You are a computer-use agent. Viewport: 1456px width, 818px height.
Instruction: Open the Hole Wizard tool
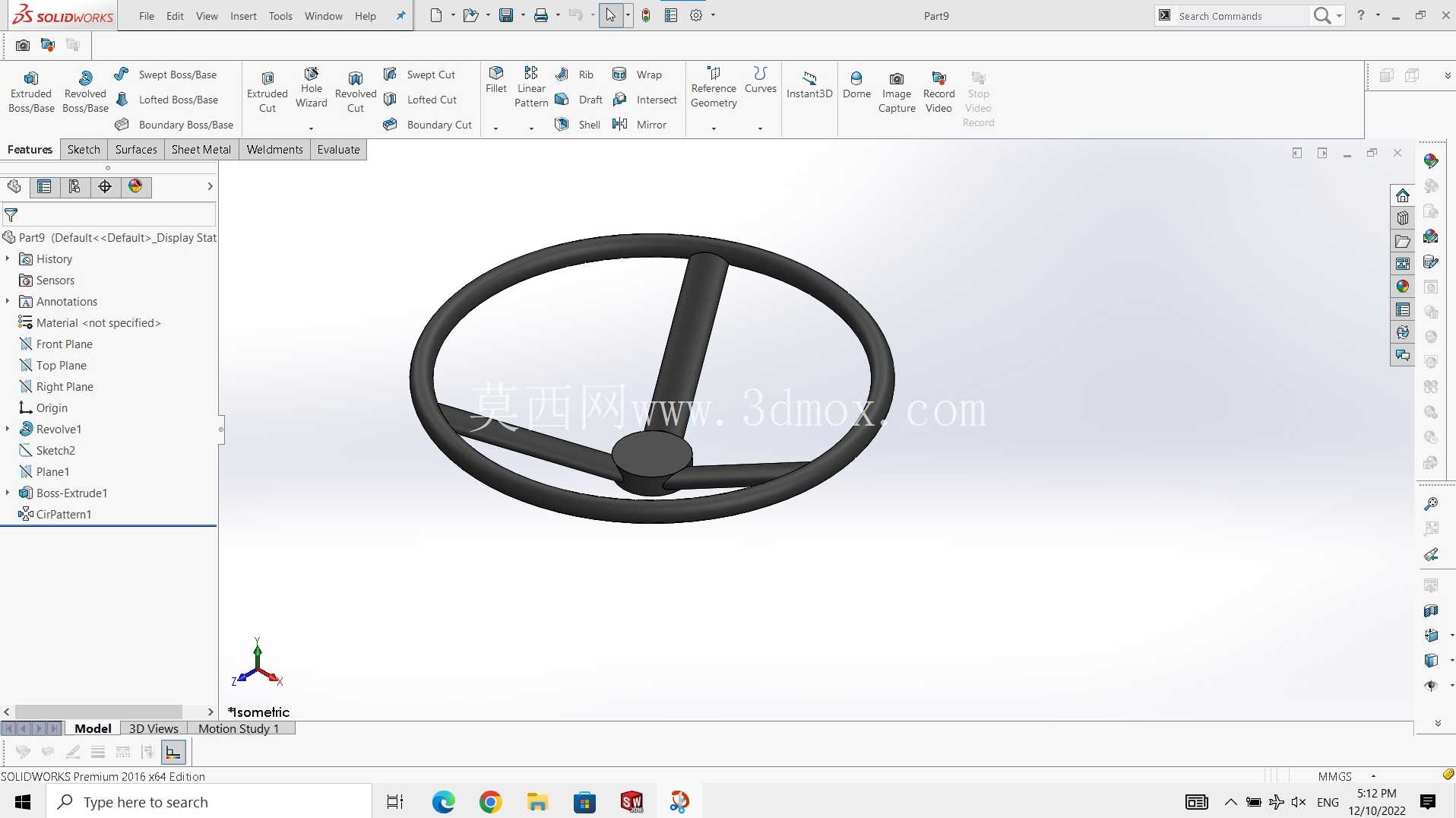tap(312, 89)
